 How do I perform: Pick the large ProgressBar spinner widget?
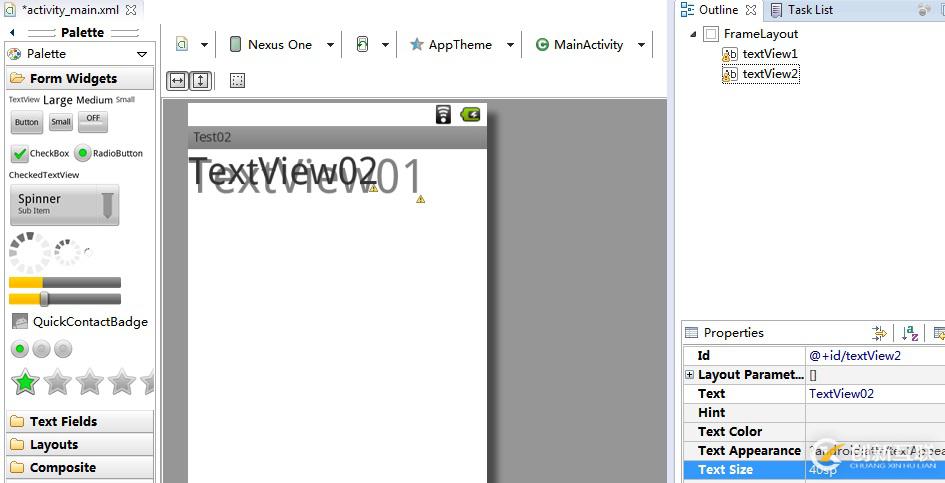pos(30,253)
